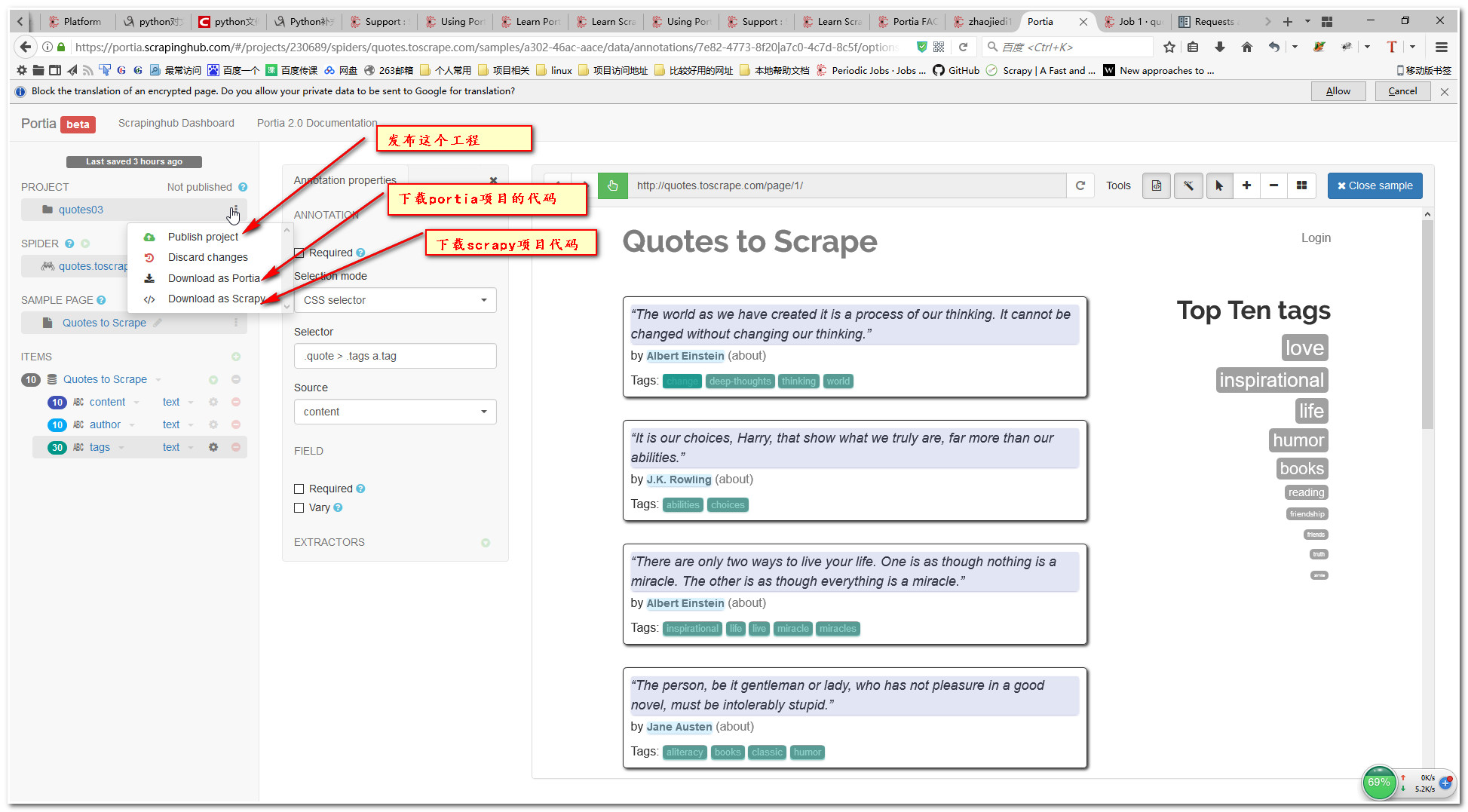Screen dimensions: 1468x812
Task: Focus the Selector input field
Action: [x=395, y=356]
